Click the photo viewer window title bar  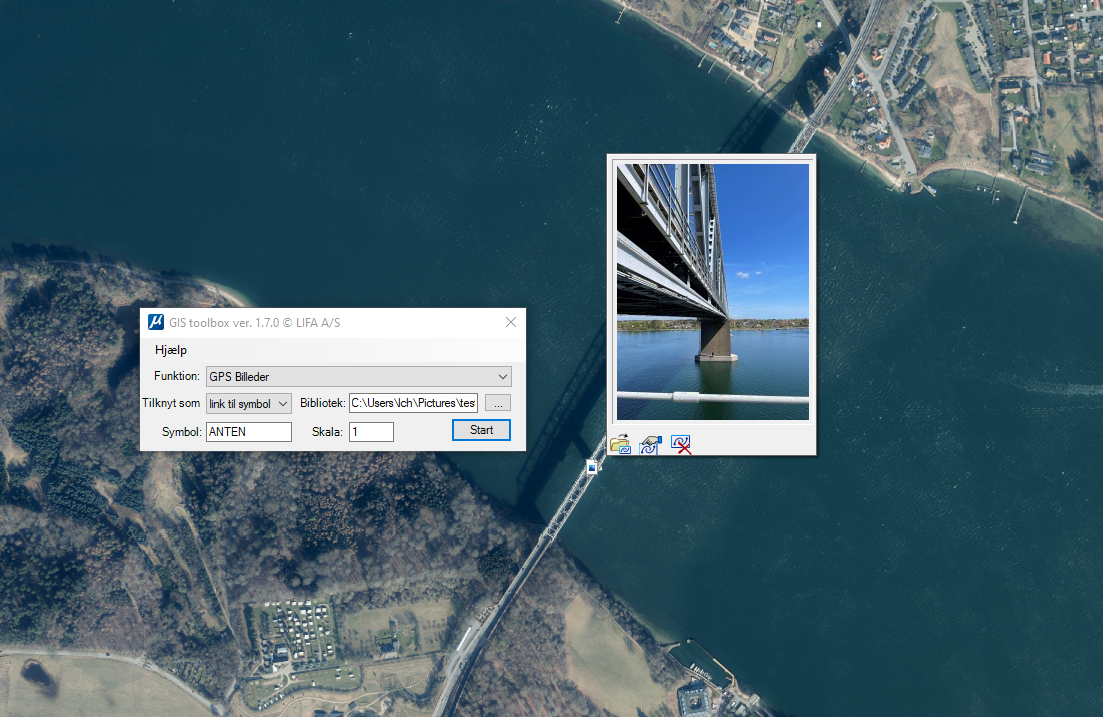(711, 158)
